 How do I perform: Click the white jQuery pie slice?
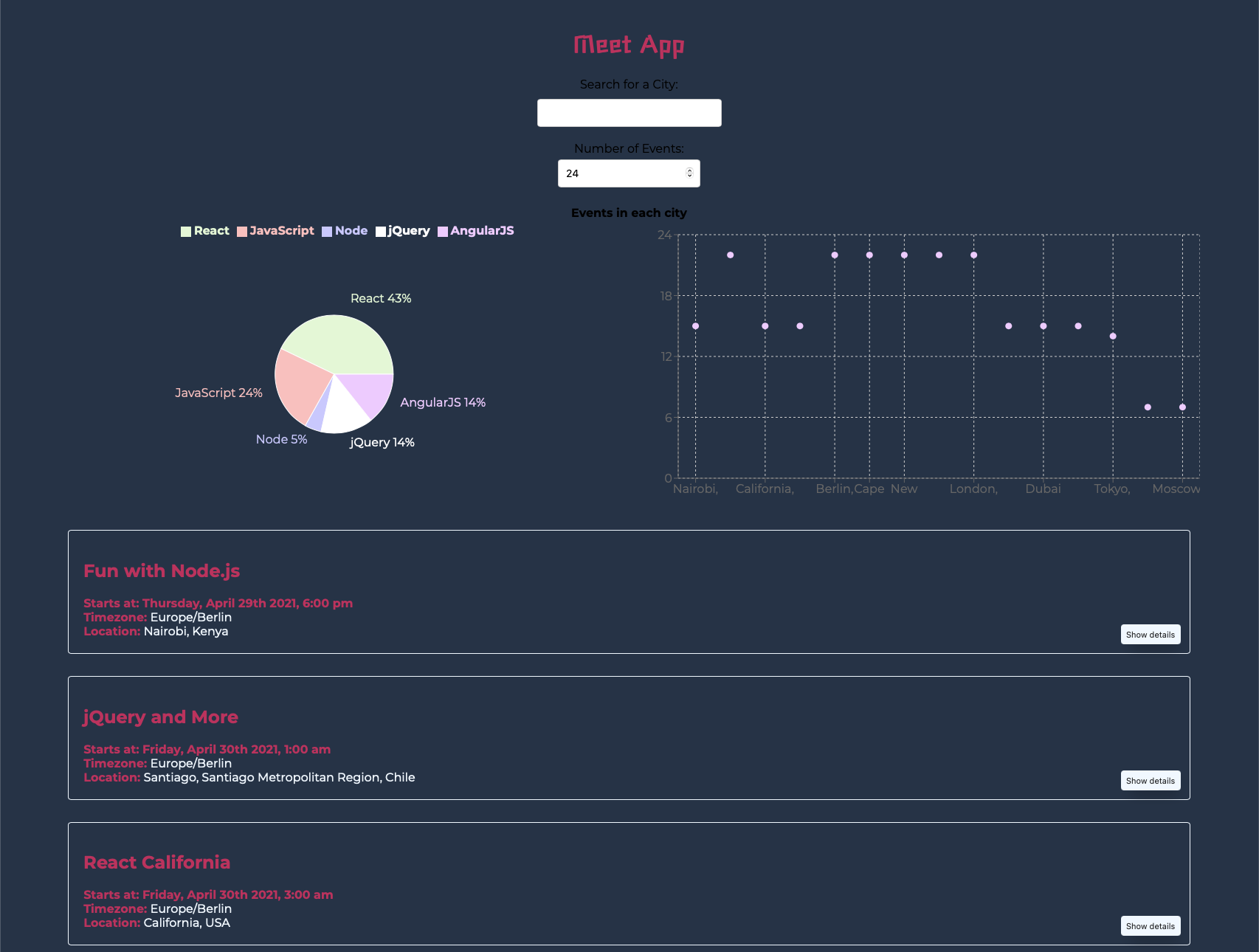pos(343,410)
